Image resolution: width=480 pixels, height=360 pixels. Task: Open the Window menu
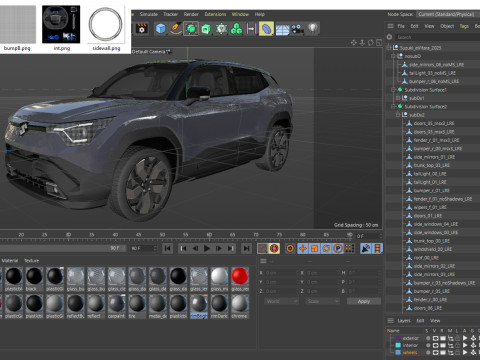pos(240,14)
